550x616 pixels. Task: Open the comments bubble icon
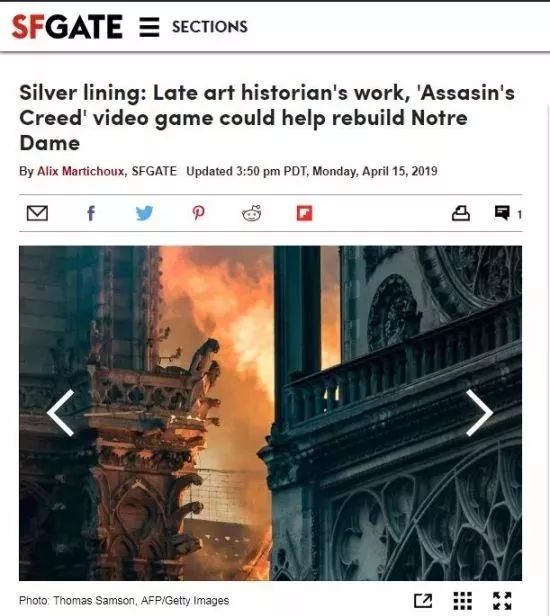pos(502,213)
